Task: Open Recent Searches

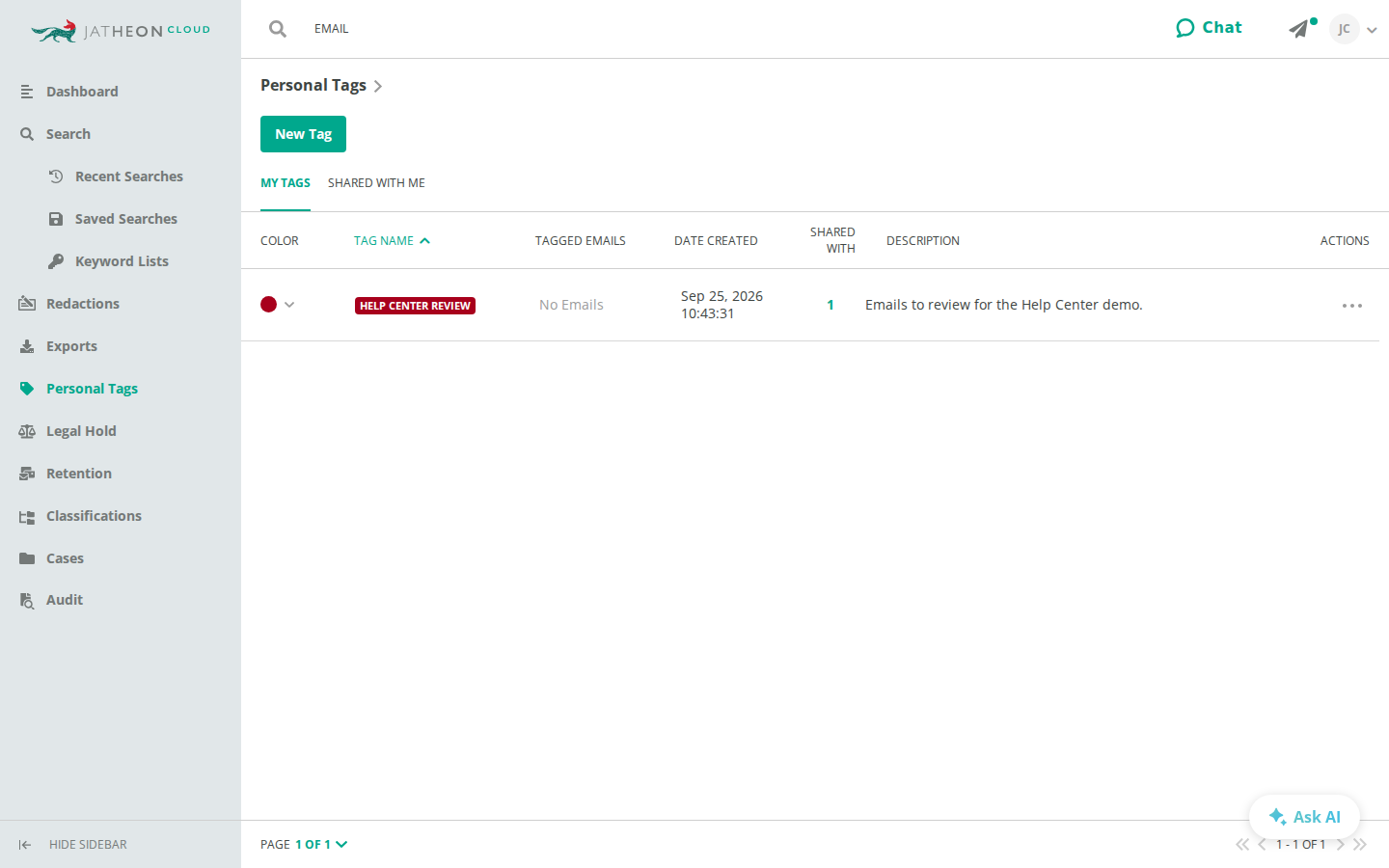Action: (128, 176)
